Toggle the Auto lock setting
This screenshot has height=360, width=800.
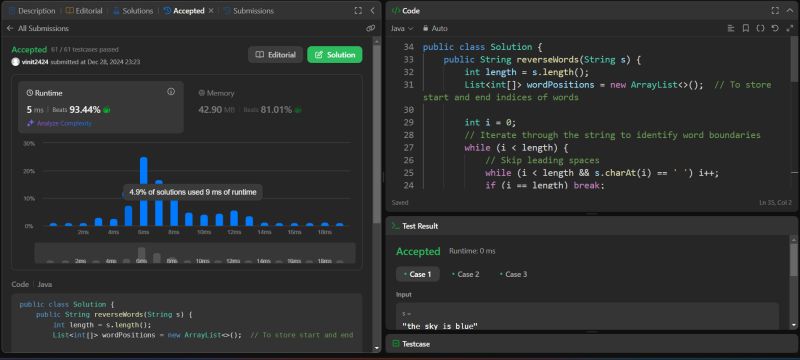(435, 29)
